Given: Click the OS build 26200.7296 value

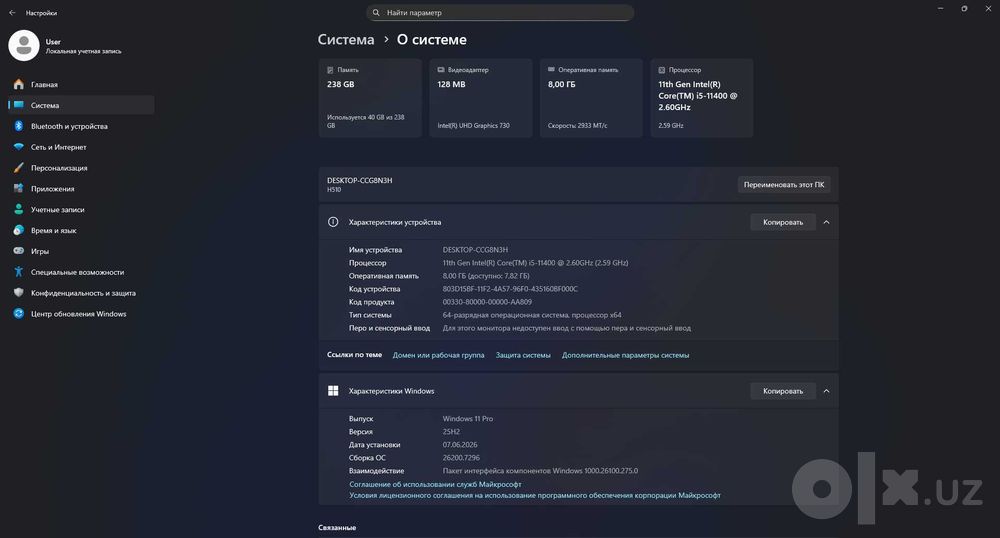Looking at the screenshot, I should tap(461, 458).
